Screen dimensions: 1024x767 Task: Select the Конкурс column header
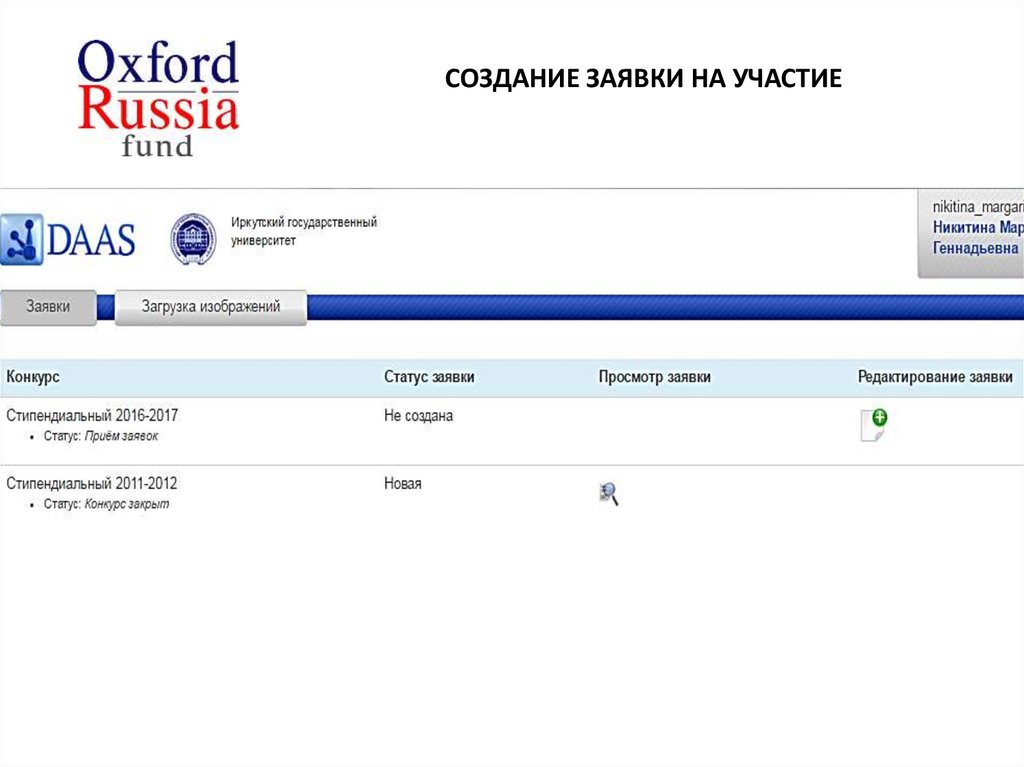tap(33, 377)
